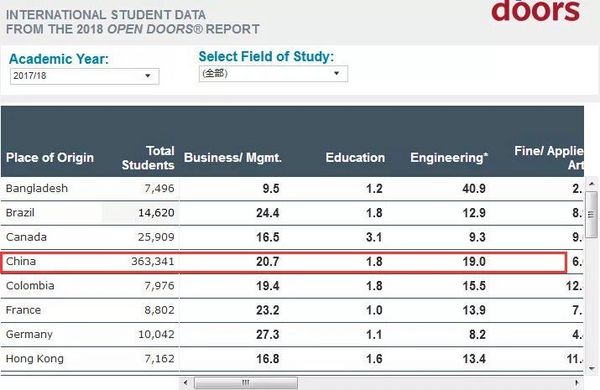Open the Academic Year dropdown arrow

tap(148, 76)
